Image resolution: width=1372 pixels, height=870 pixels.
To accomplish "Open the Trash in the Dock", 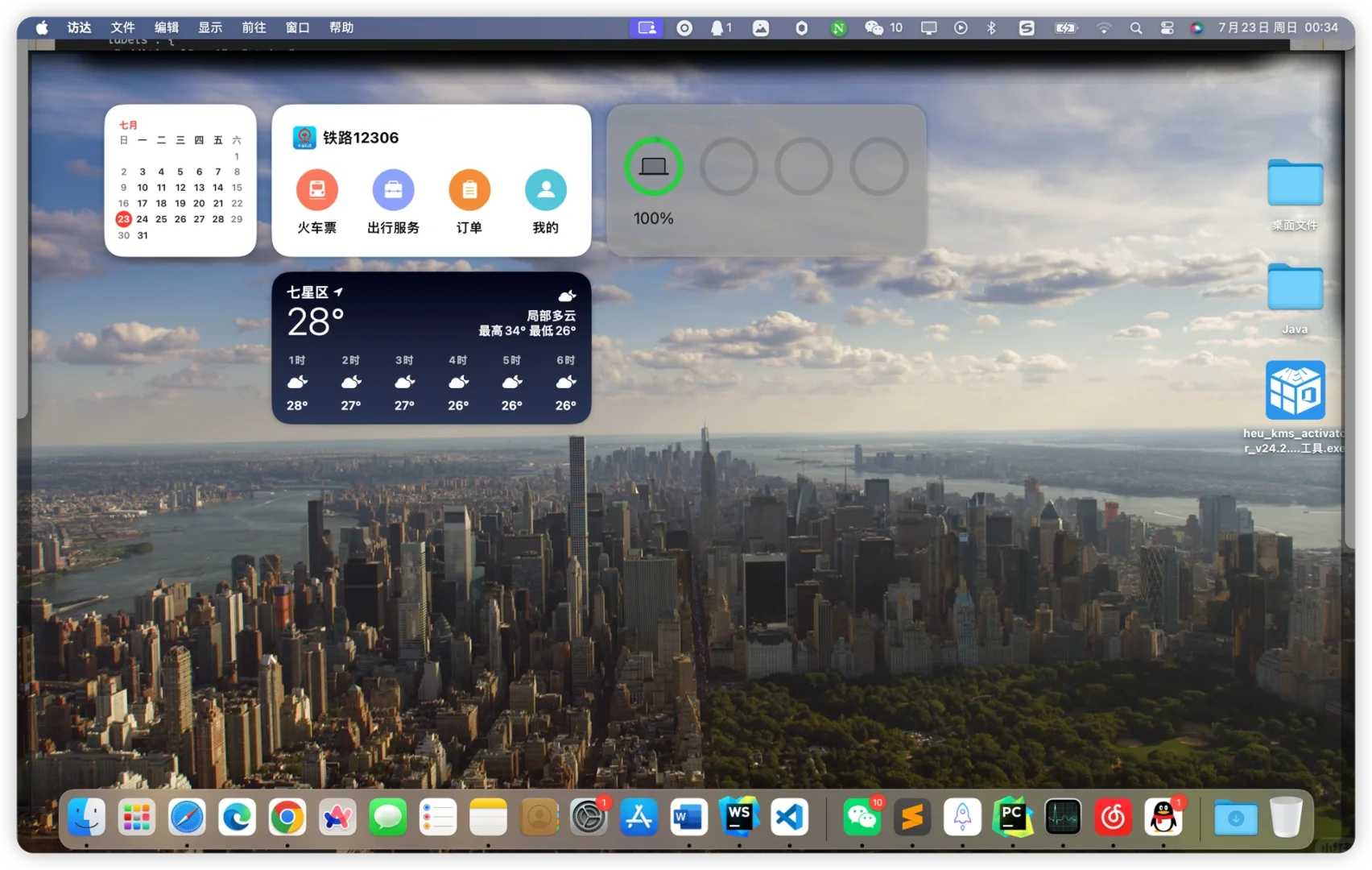I will [1286, 818].
